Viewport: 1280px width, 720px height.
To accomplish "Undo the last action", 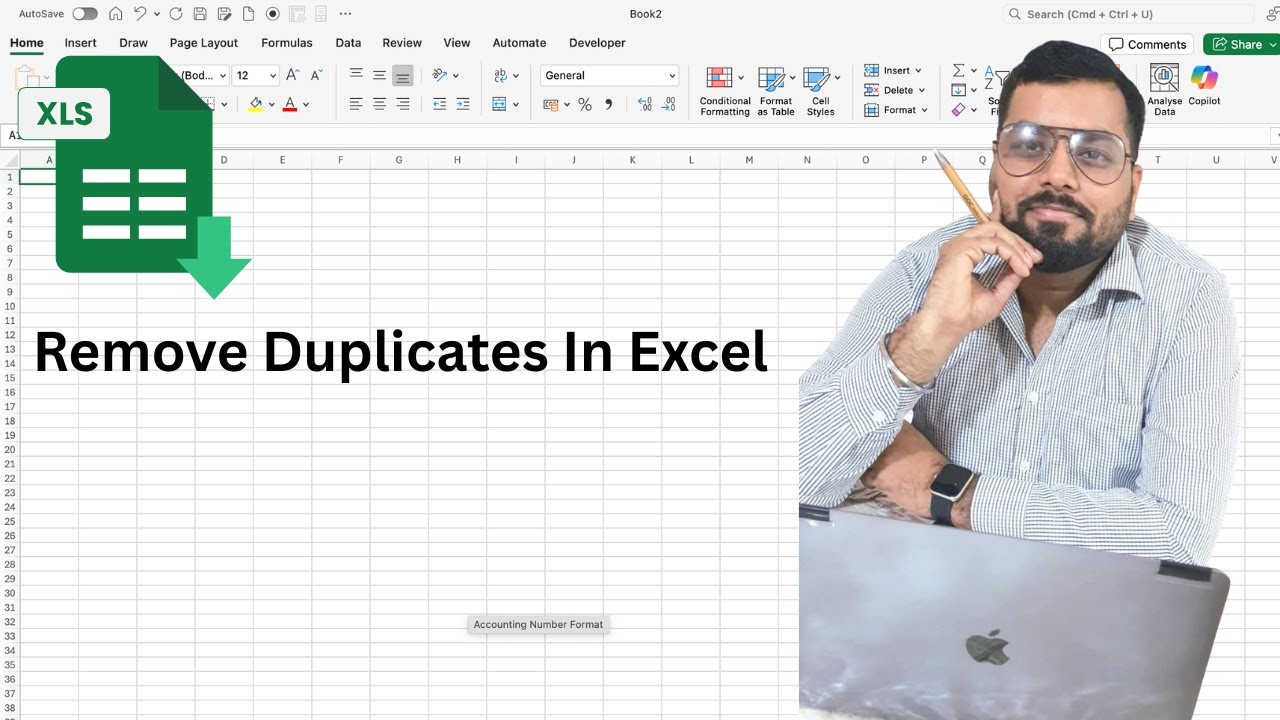I will click(140, 14).
